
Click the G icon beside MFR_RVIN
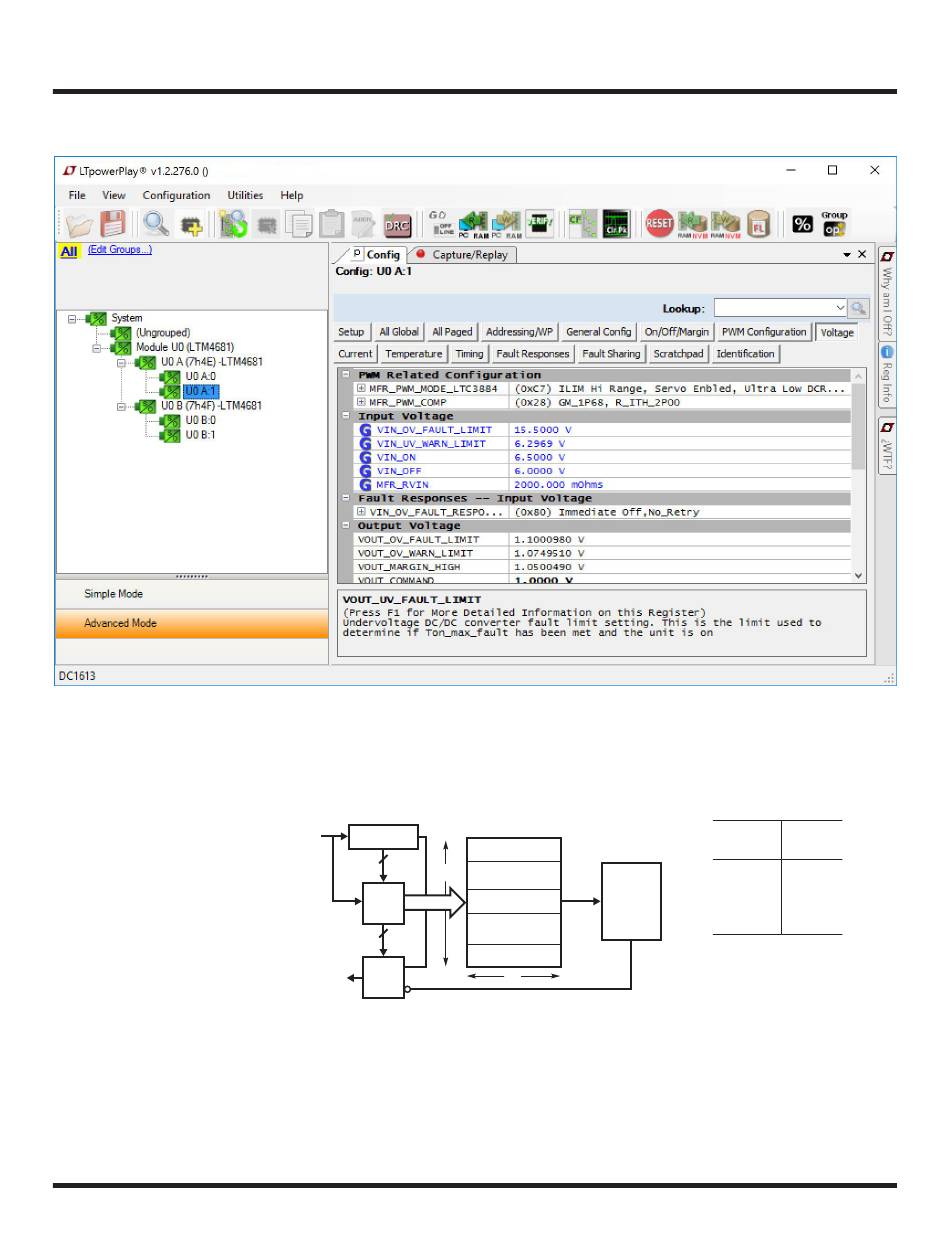366,485
